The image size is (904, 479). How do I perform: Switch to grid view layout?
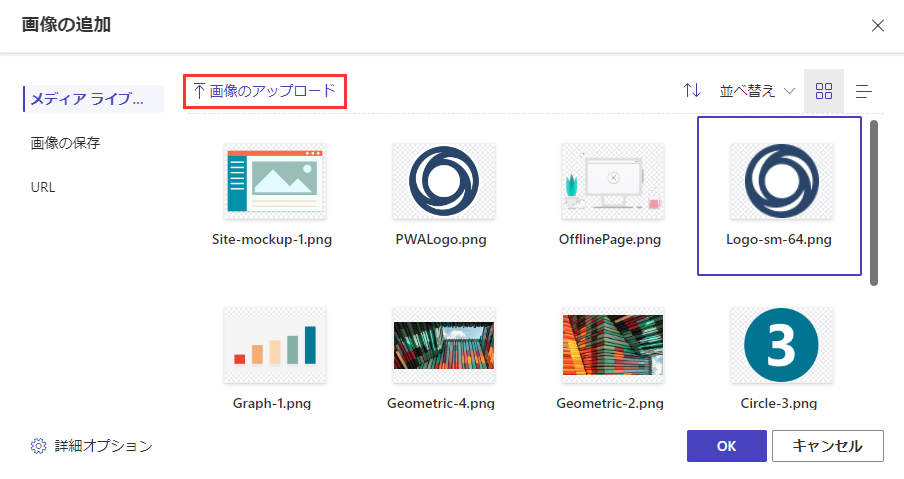click(x=824, y=91)
